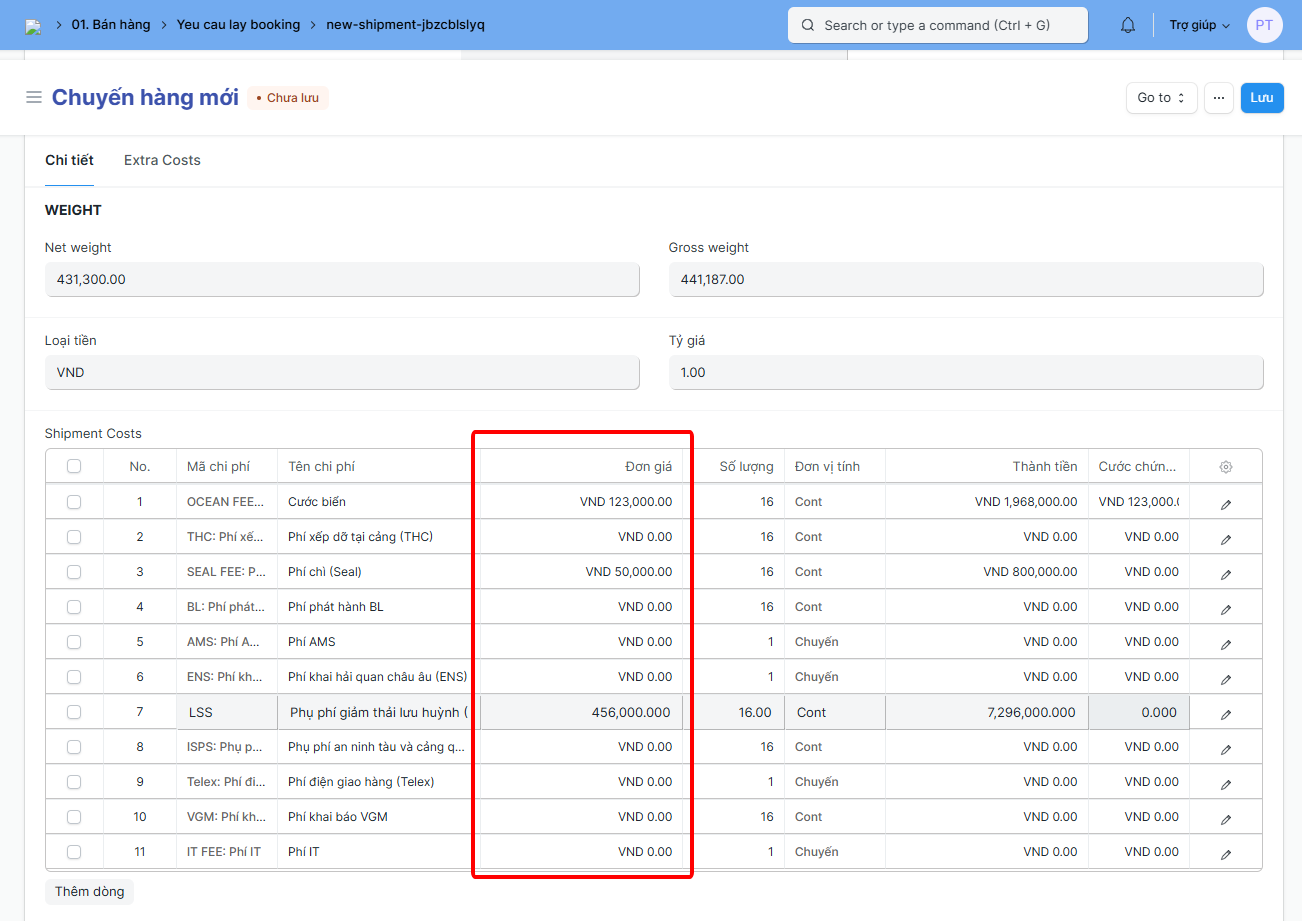
Task: Tick the checkbox for Phí khai báo VGM row
Action: click(74, 817)
